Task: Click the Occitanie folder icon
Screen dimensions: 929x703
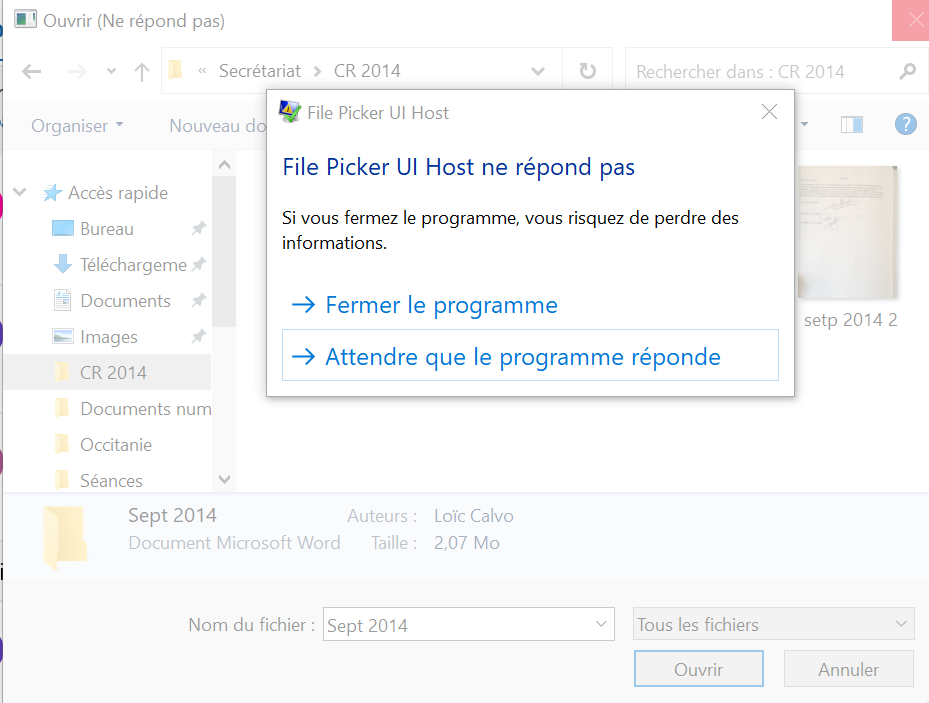Action: pos(62,444)
